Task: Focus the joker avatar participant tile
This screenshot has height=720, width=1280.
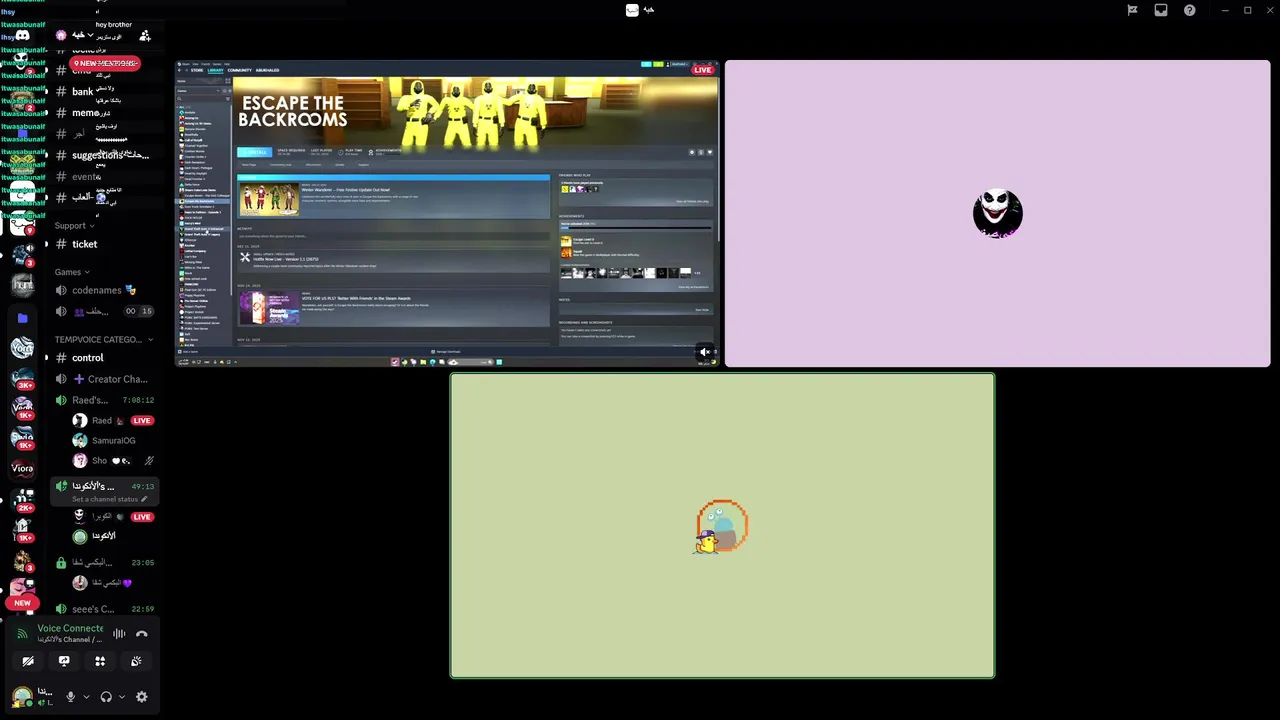Action: (x=997, y=214)
